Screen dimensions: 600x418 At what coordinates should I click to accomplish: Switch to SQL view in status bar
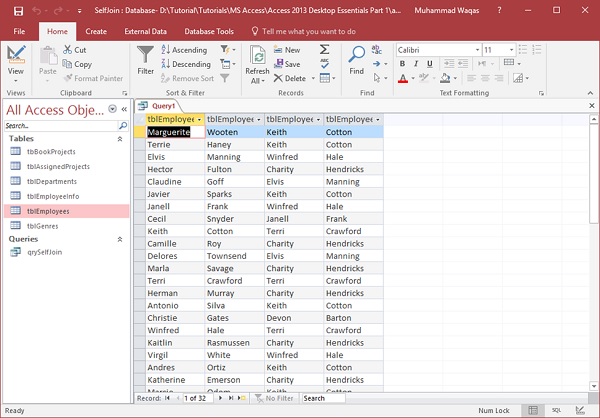click(x=557, y=410)
